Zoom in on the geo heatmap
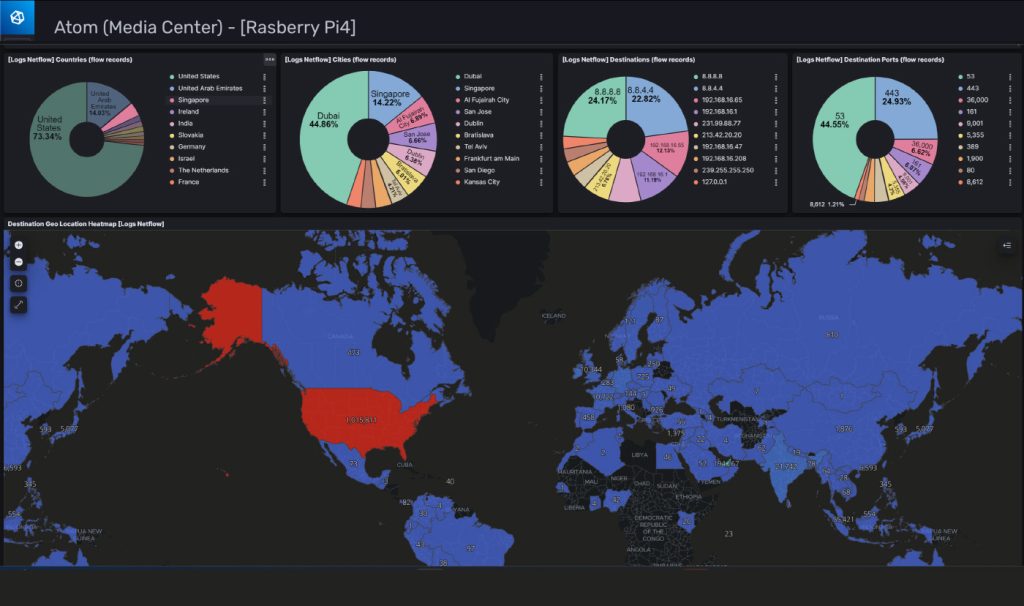The width and height of the screenshot is (1024, 606). point(19,245)
